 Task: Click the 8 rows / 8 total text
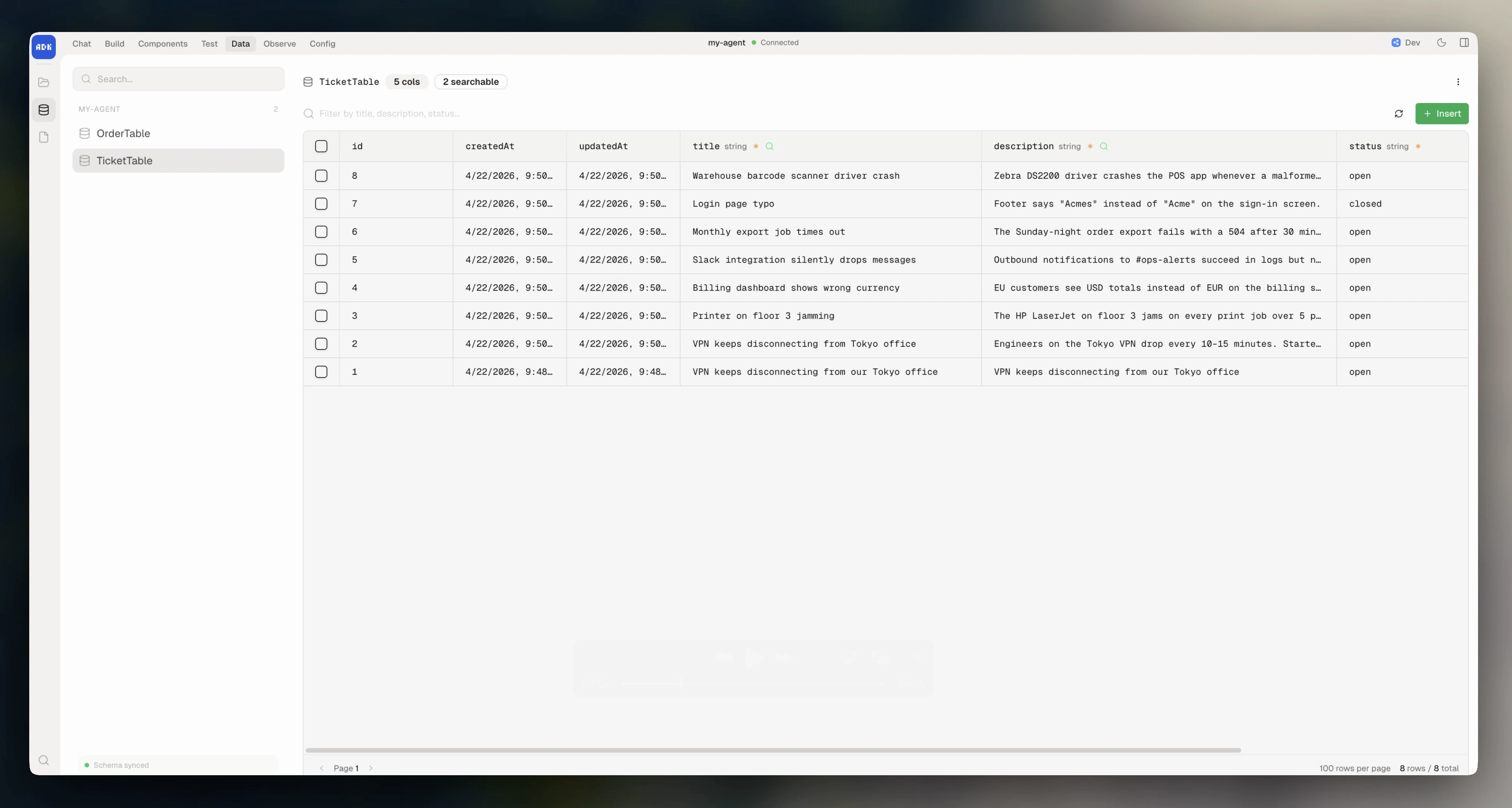coord(1429,768)
